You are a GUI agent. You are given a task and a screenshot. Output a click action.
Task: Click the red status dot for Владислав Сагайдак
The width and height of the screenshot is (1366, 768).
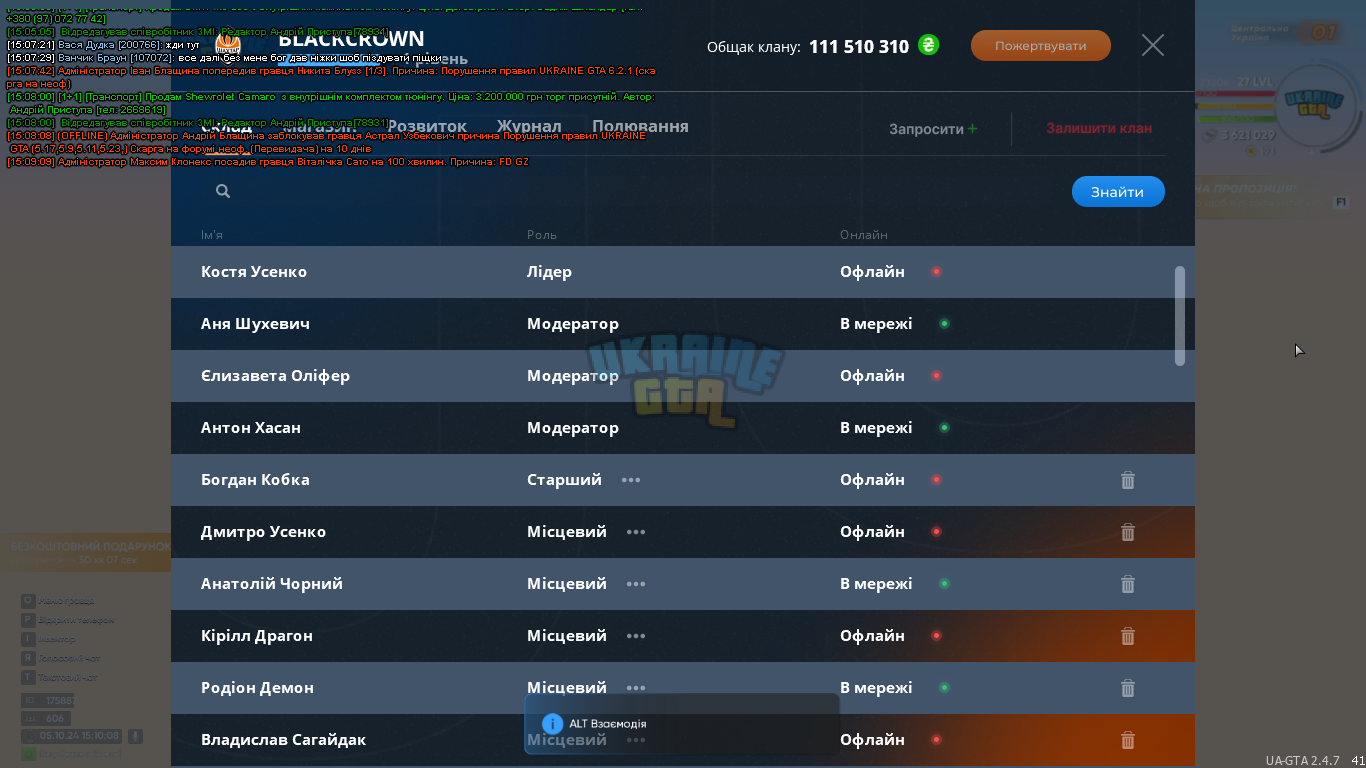coord(936,740)
